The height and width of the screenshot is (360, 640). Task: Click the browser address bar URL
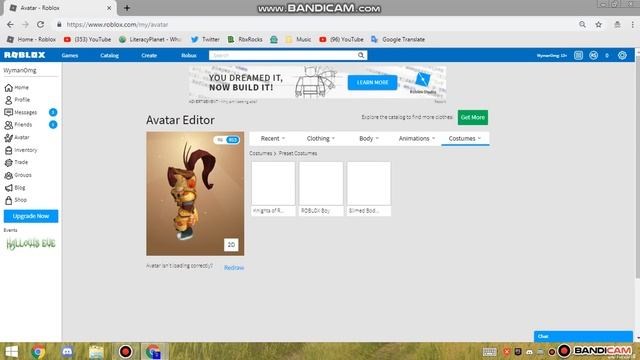click(x=117, y=24)
